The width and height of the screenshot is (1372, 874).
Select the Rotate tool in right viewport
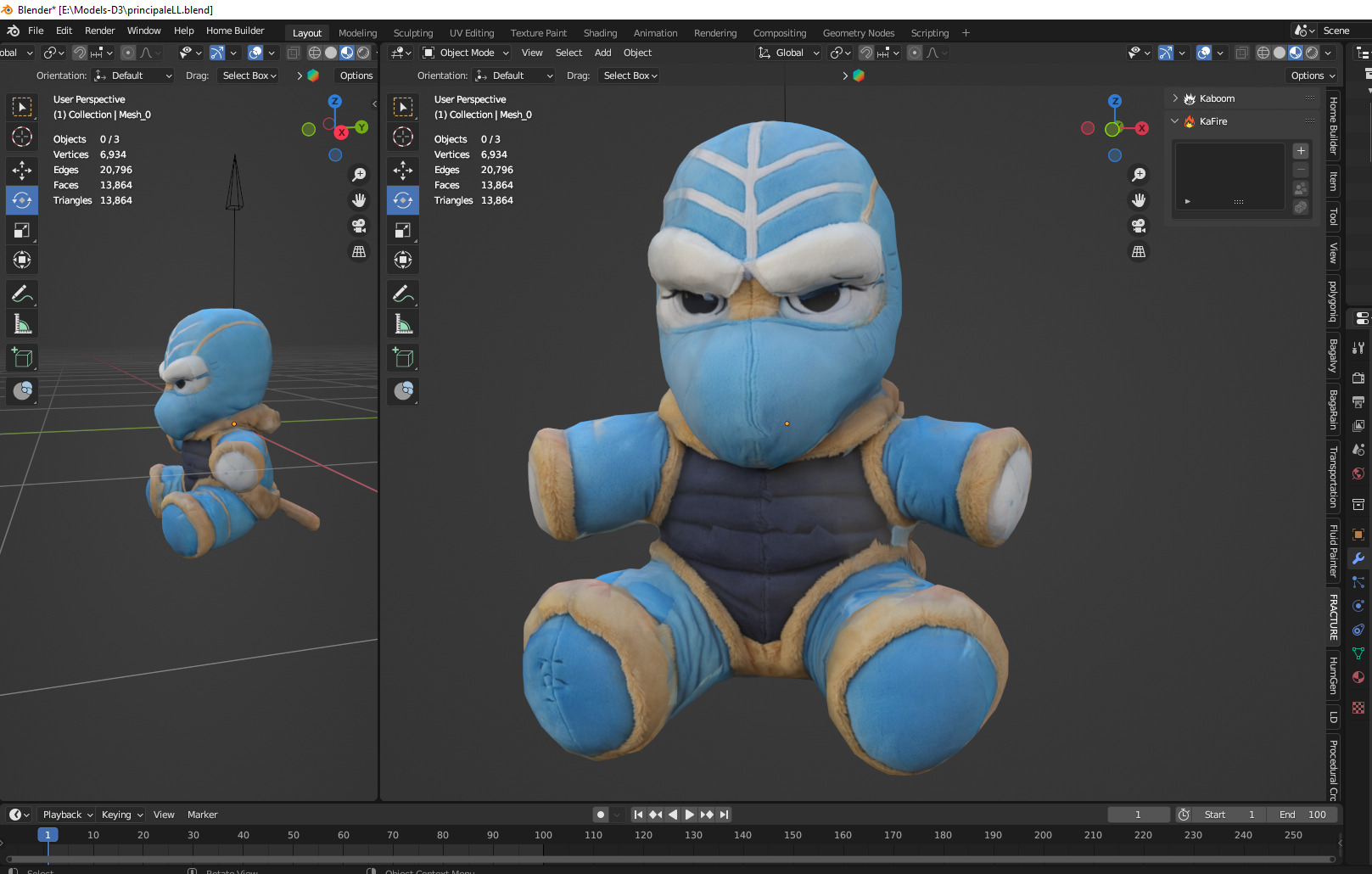pos(403,200)
